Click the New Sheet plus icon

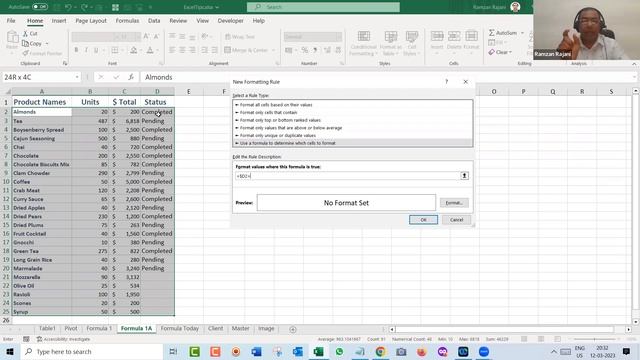[x=293, y=329]
